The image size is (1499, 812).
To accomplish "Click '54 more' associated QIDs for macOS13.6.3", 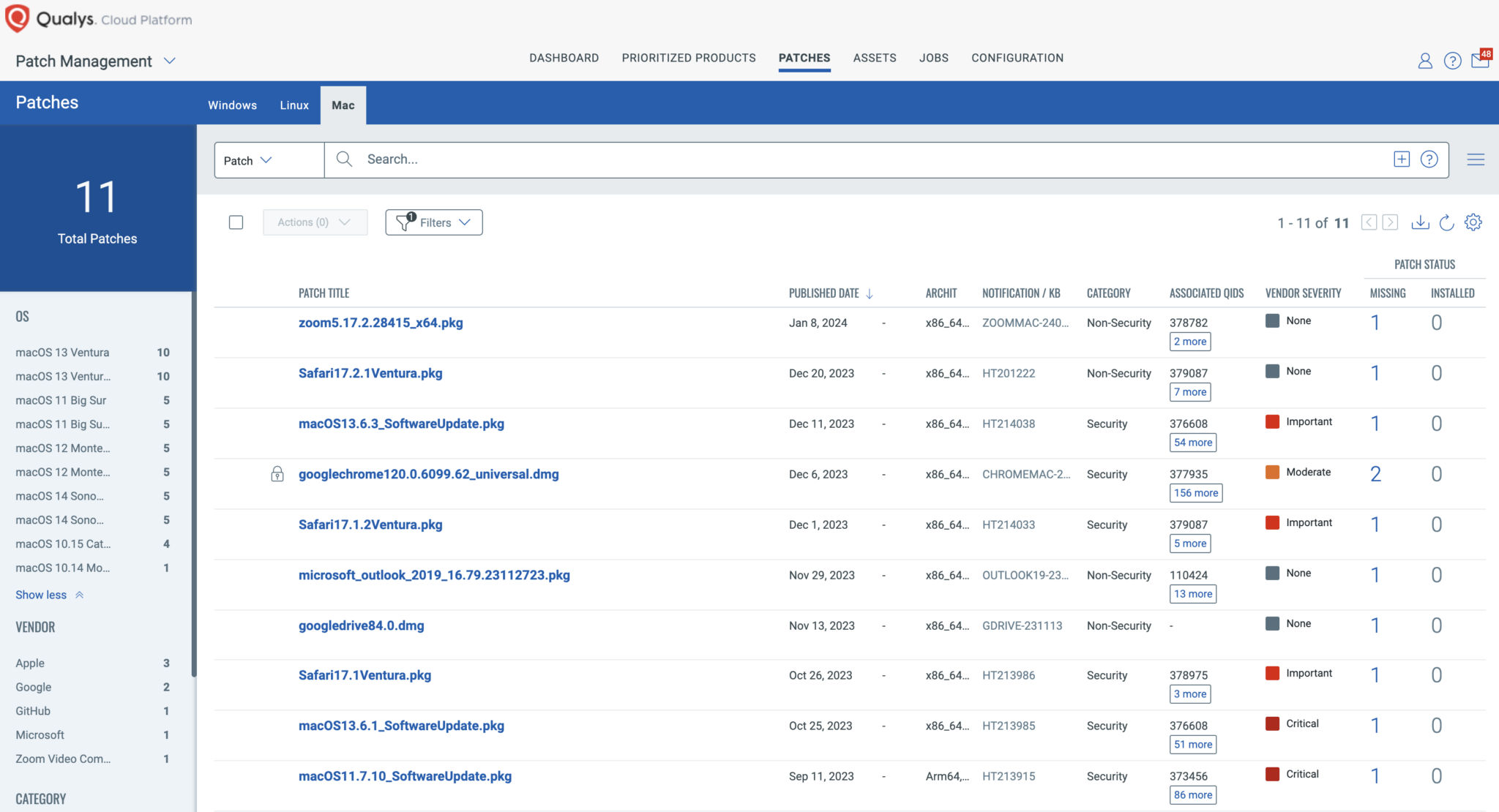I will [x=1192, y=442].
